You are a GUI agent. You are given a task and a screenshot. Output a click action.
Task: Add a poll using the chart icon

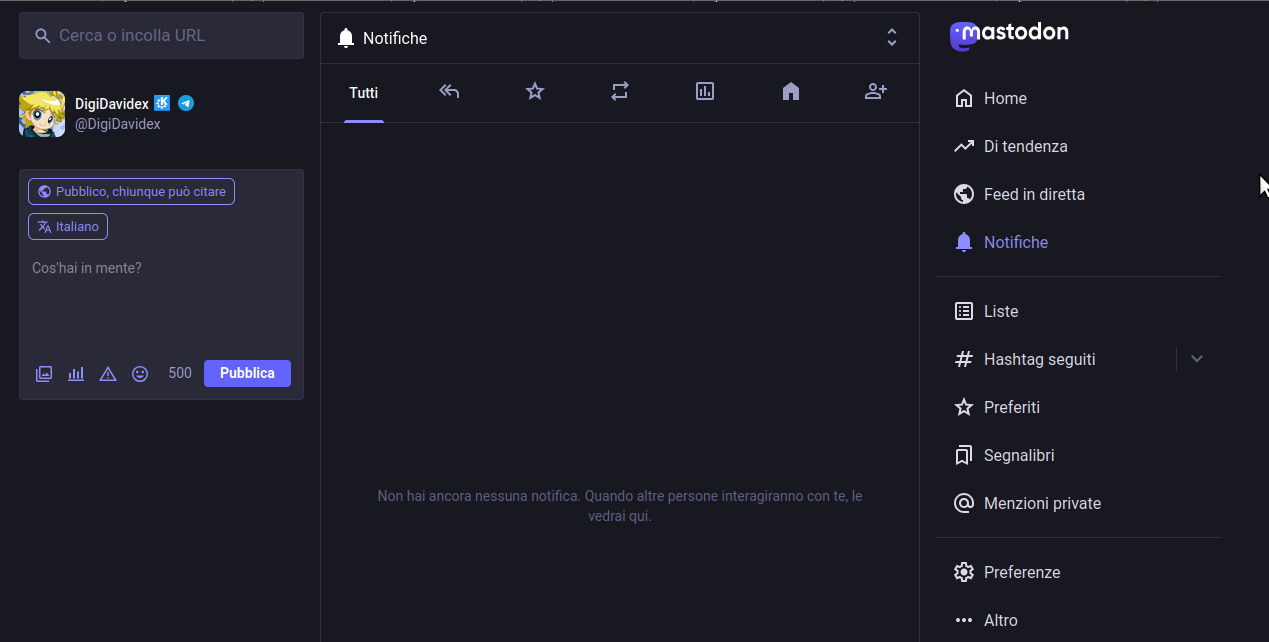point(76,374)
